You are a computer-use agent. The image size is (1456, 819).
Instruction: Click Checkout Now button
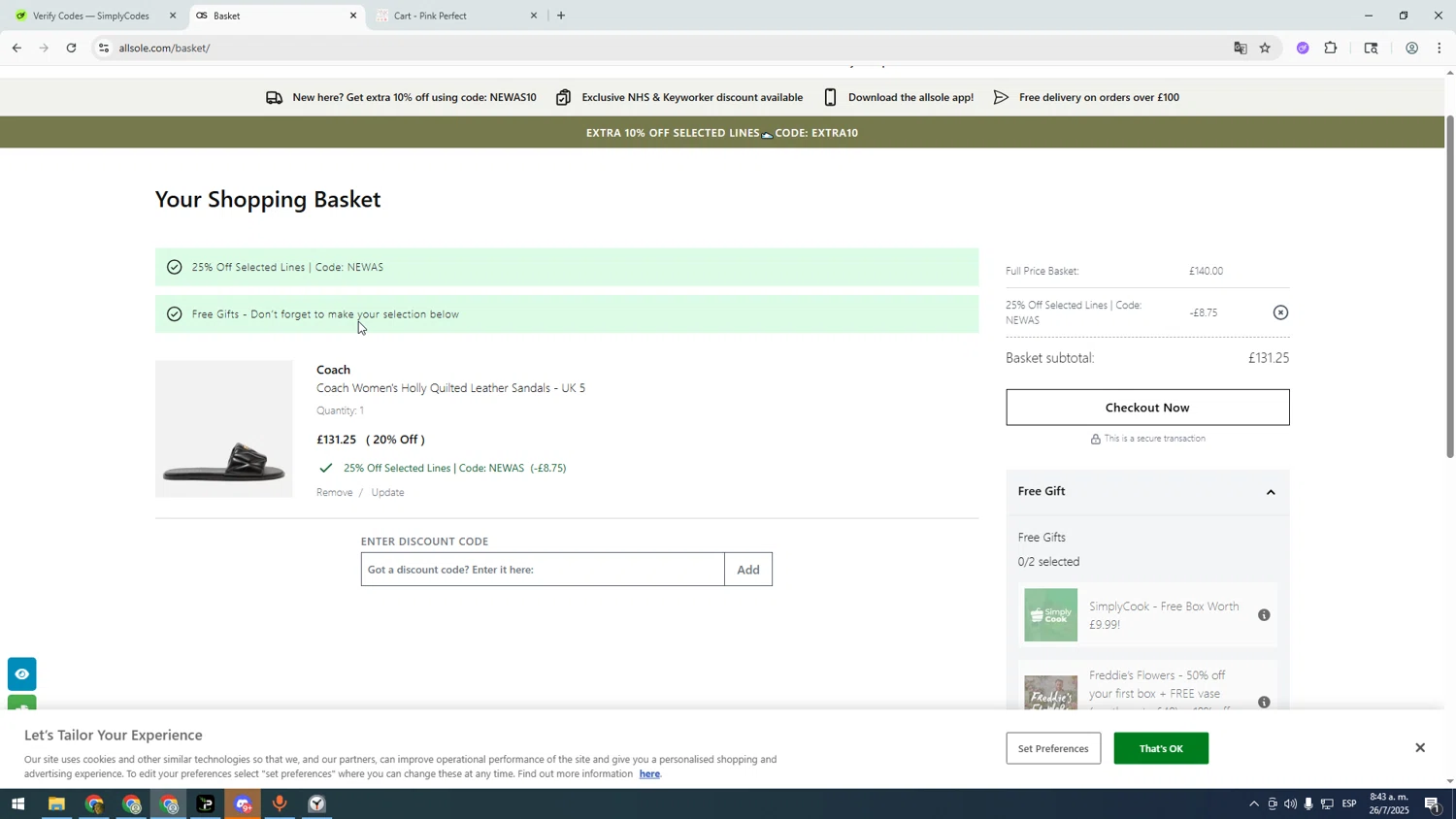1147,408
